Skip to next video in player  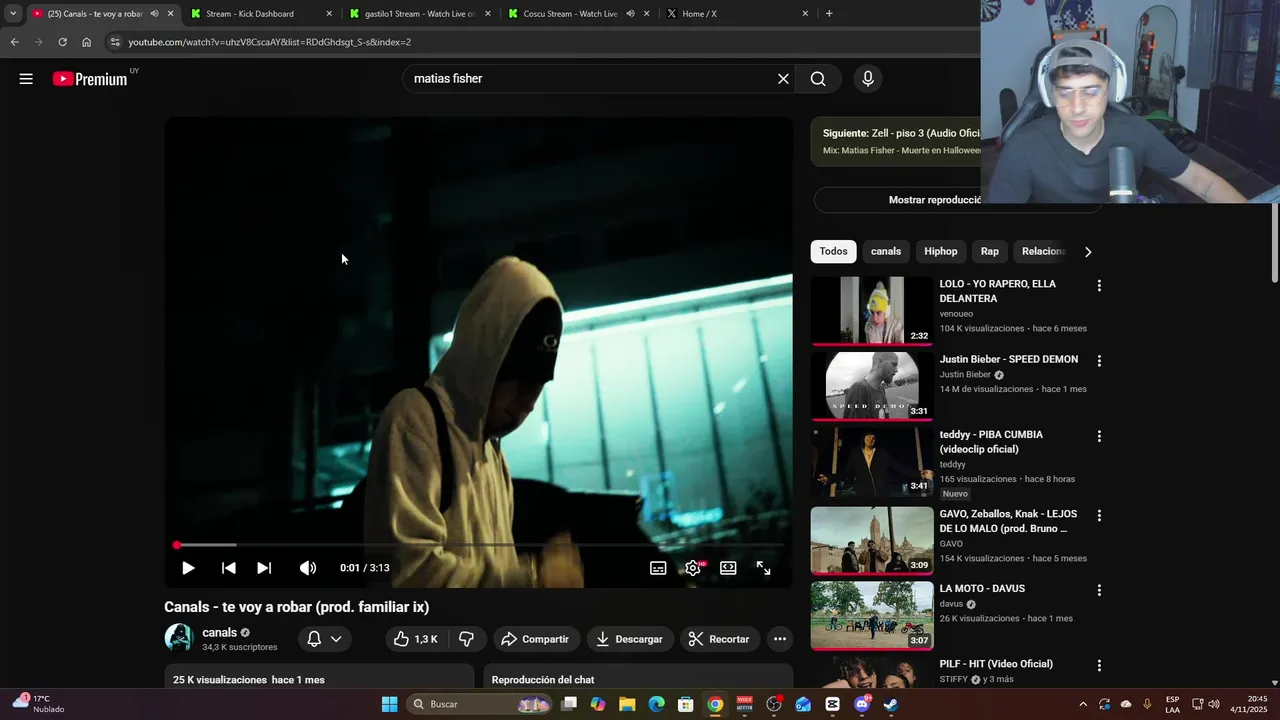click(x=264, y=568)
